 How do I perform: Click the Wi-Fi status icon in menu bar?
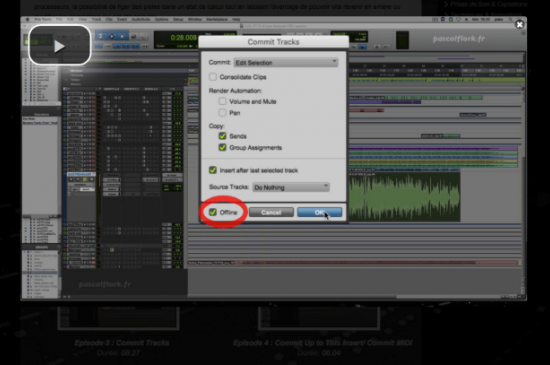[x=458, y=19]
